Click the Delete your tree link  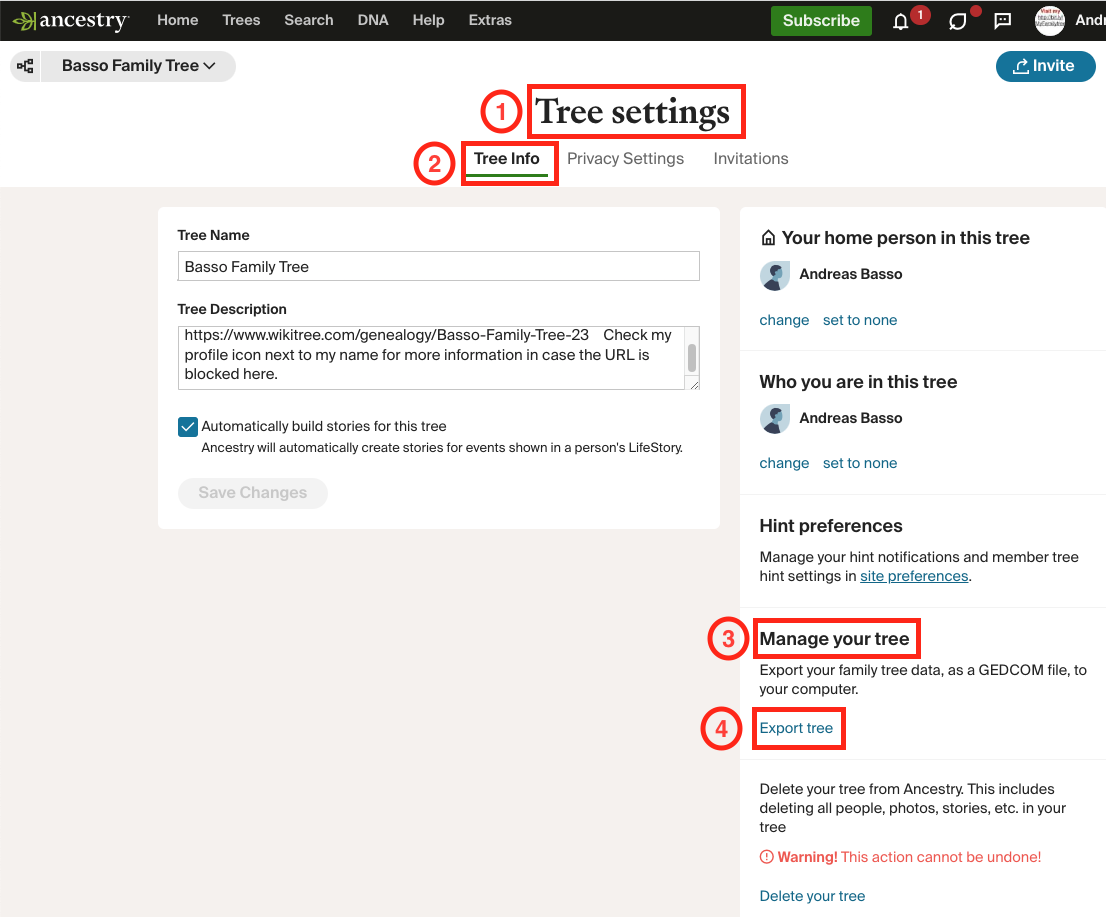tap(812, 896)
